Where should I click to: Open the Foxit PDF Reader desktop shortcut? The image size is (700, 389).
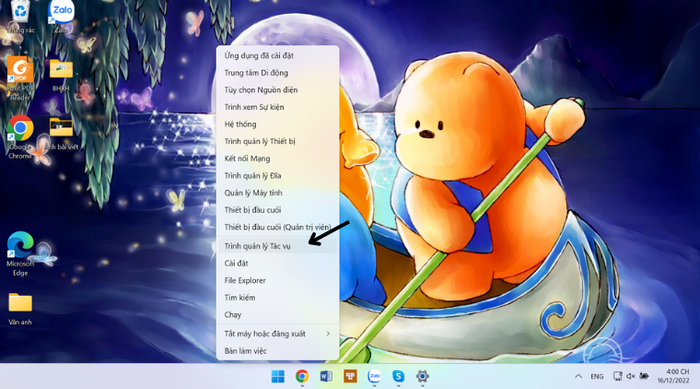tap(20, 79)
